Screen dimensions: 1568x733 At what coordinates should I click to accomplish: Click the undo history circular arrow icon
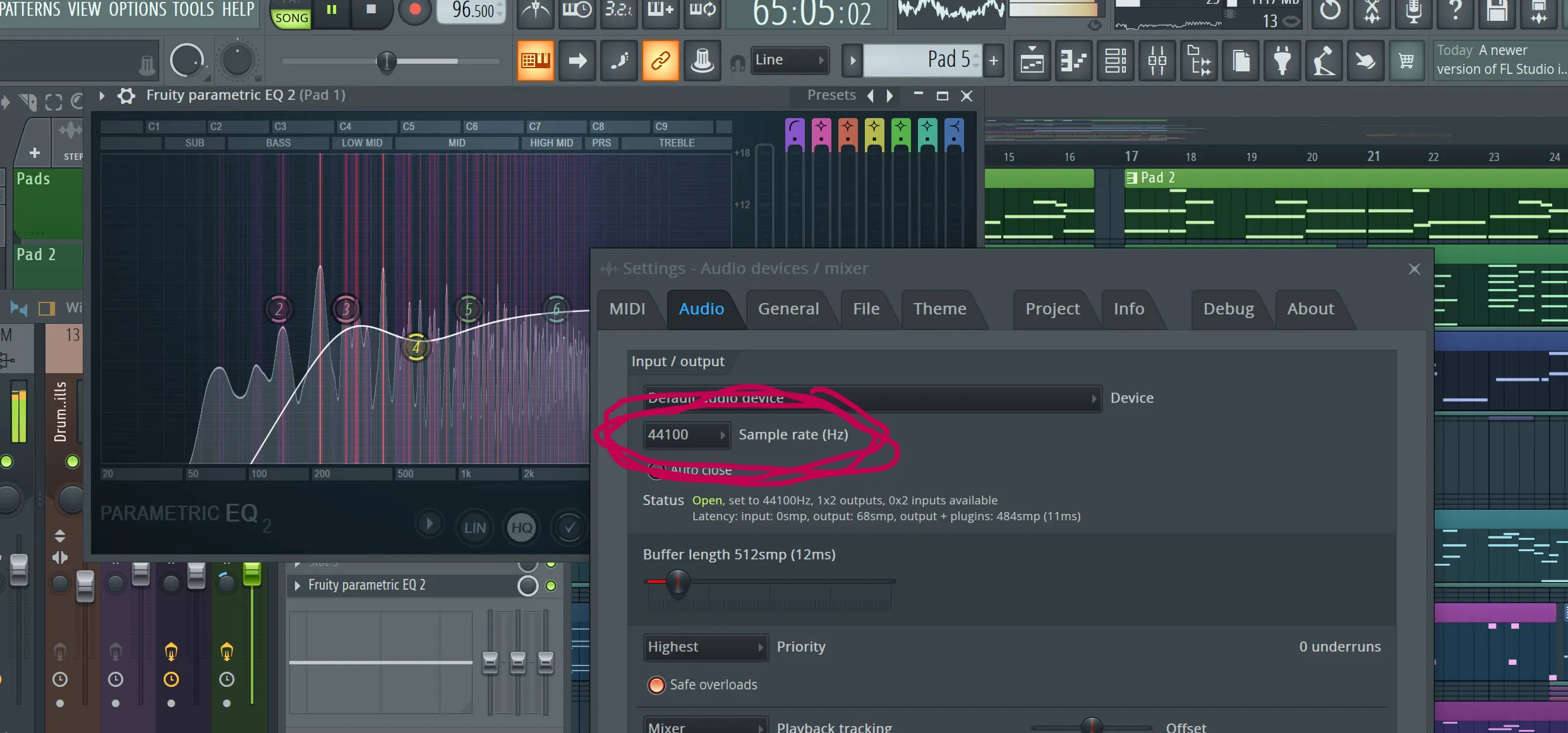click(x=1330, y=12)
